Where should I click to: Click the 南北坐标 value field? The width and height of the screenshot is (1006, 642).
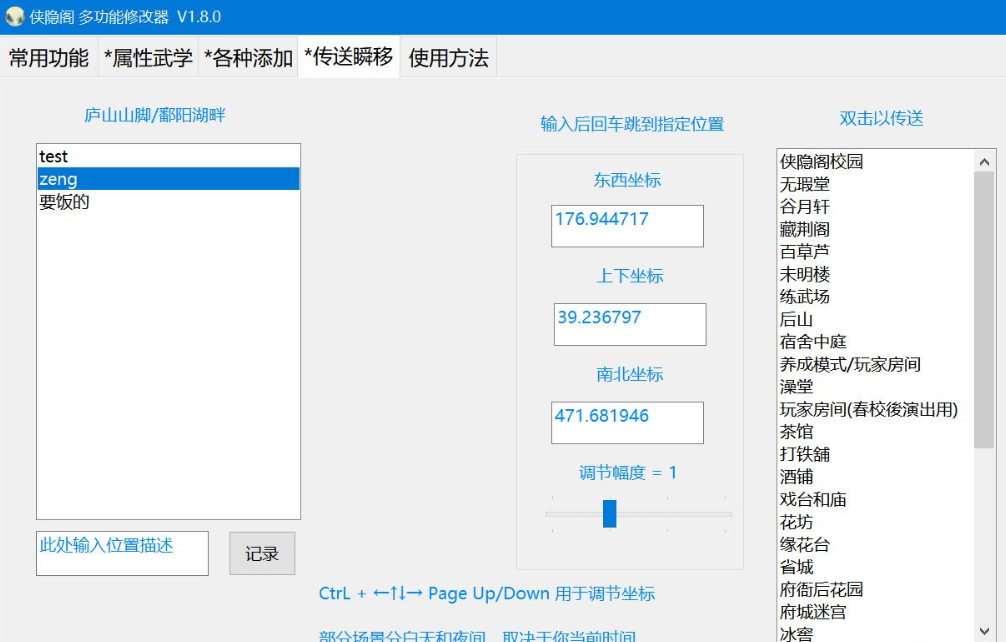click(x=627, y=423)
